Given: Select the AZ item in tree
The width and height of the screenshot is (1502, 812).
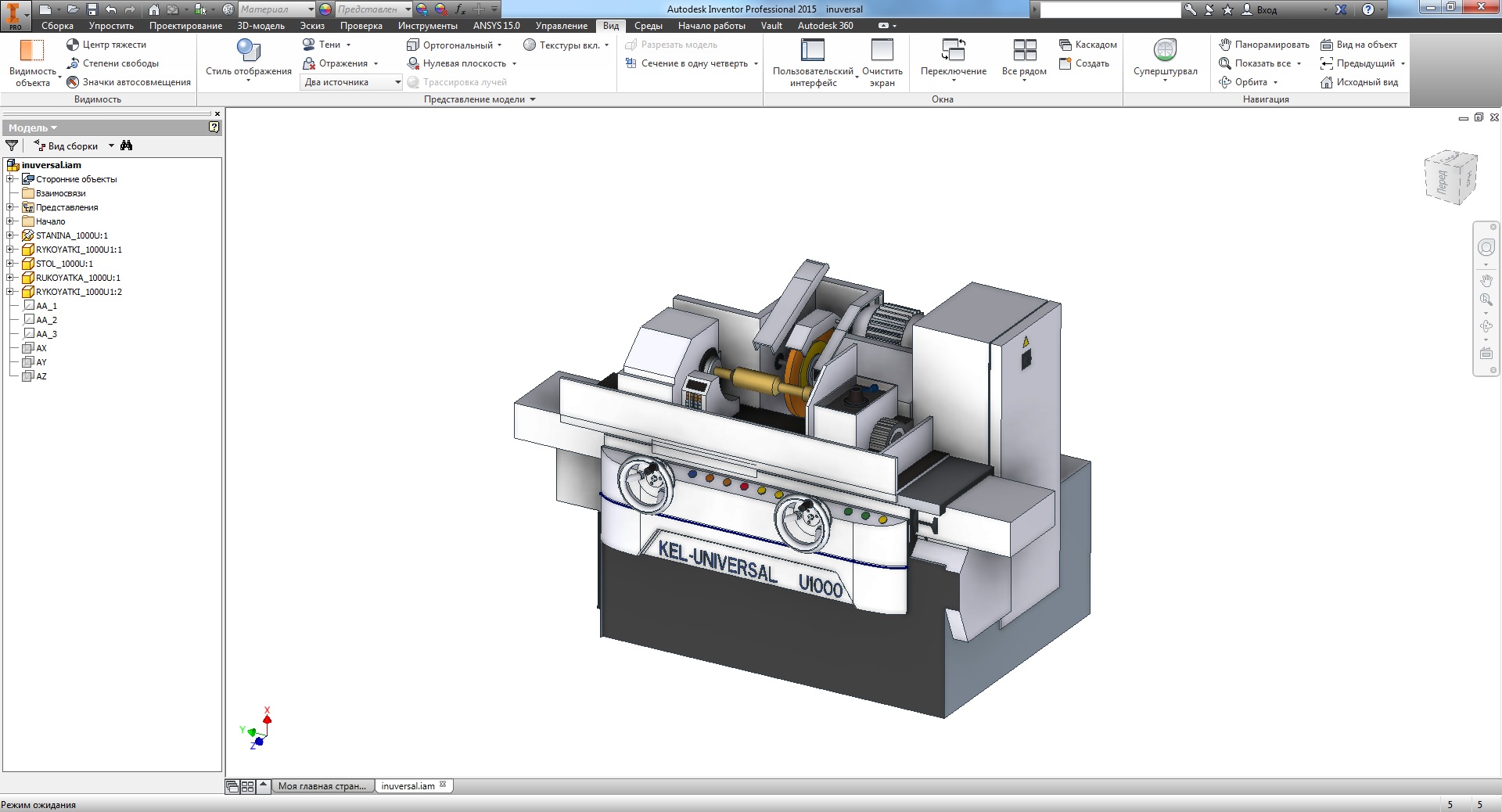Looking at the screenshot, I should tap(41, 376).
